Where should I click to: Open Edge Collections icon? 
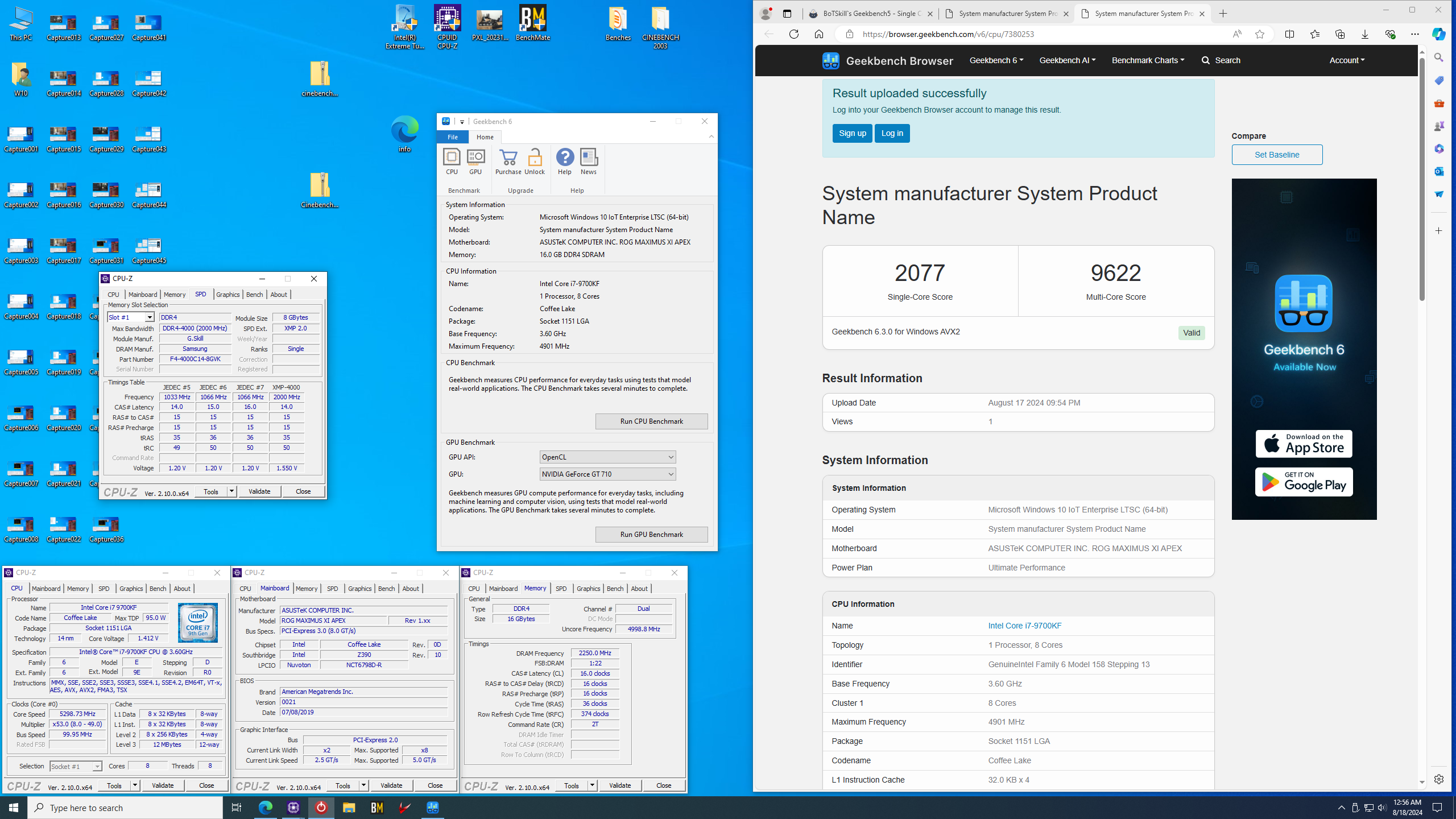click(x=1340, y=34)
